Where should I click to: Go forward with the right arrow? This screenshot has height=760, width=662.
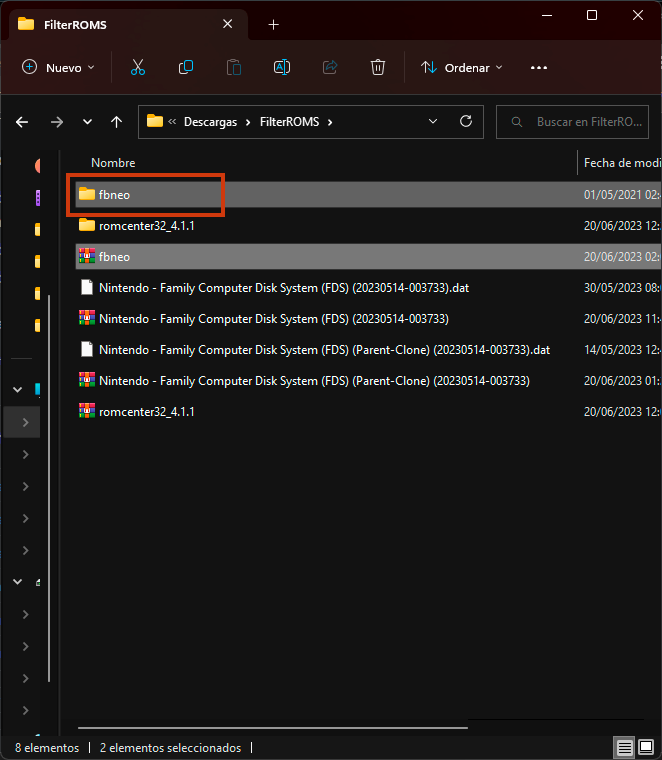(57, 122)
